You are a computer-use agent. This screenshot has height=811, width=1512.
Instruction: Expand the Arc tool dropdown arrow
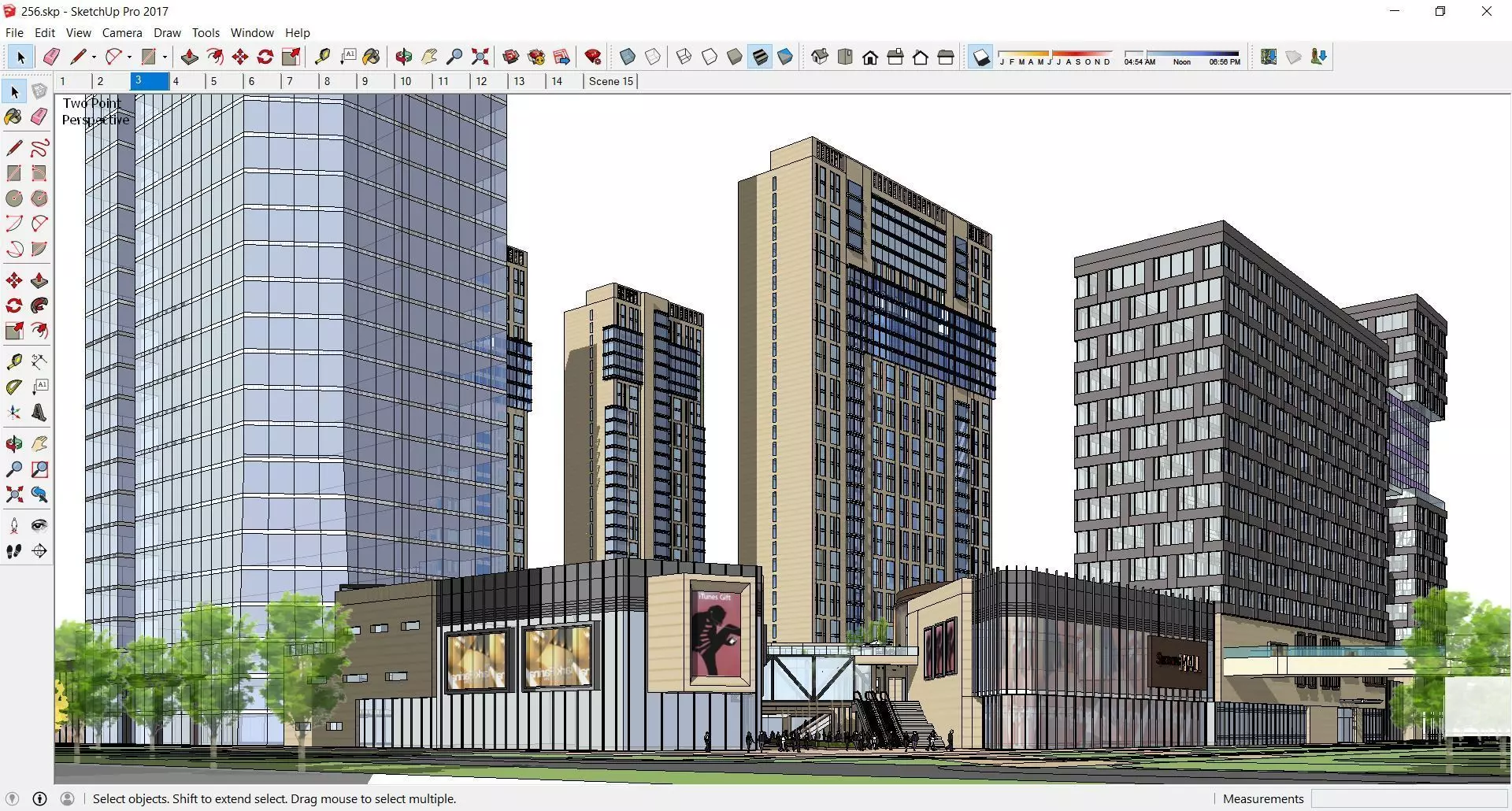[x=129, y=57]
